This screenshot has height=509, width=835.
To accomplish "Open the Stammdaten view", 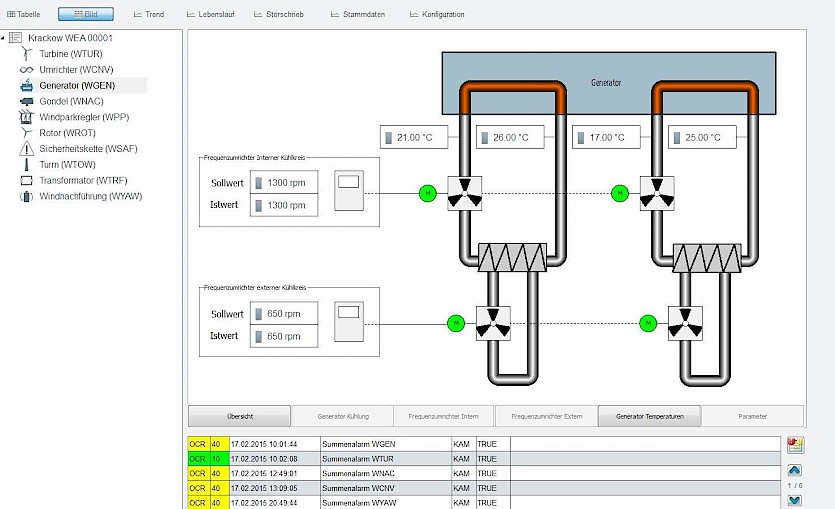I will (358, 14).
